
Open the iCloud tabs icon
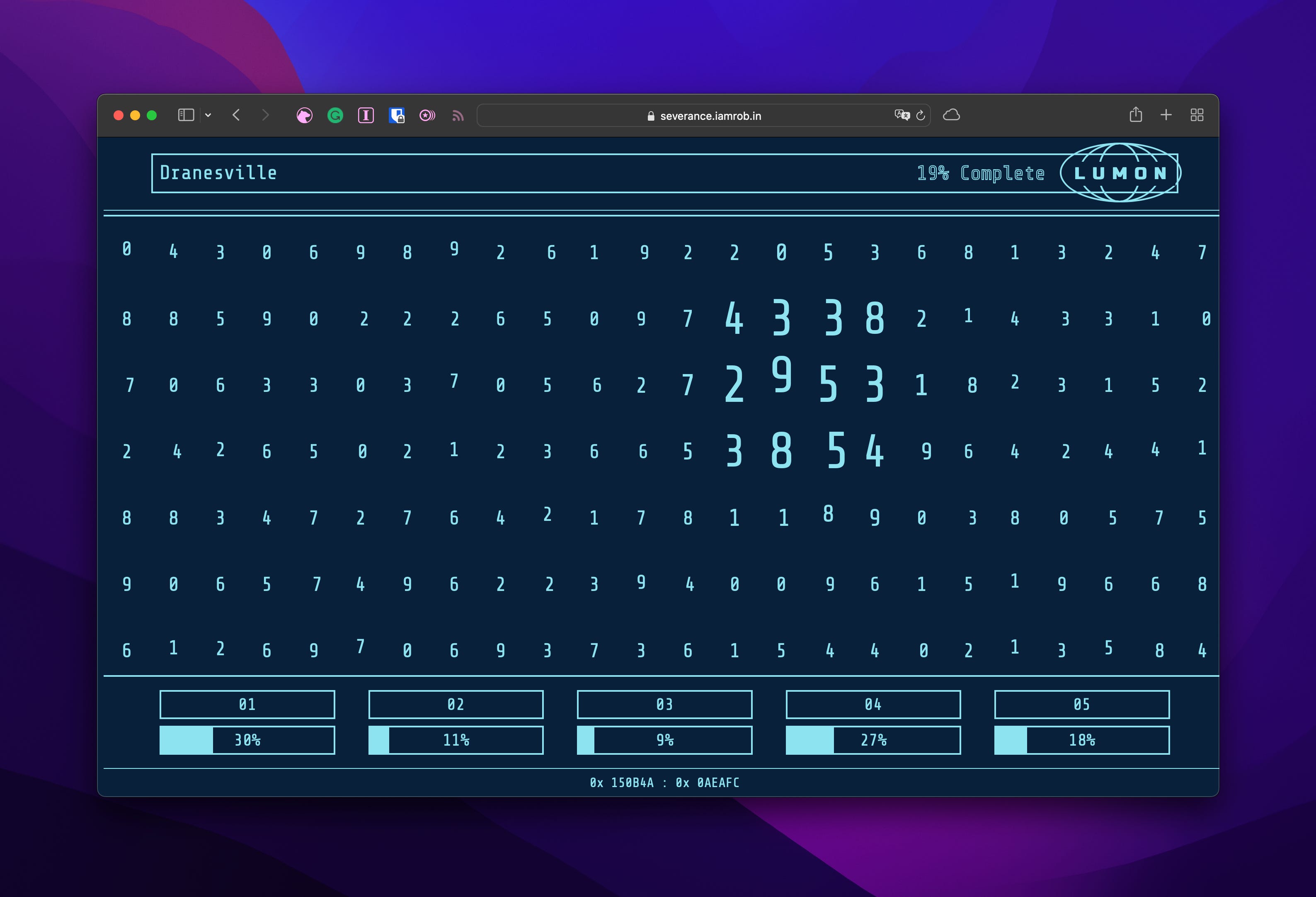[x=951, y=115]
